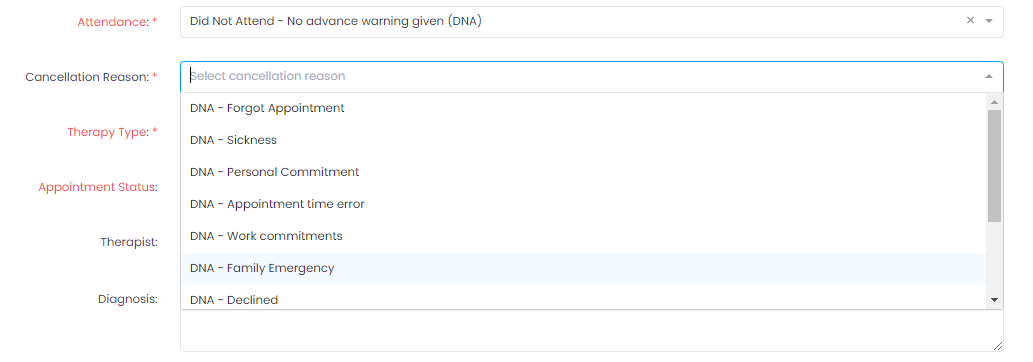The width and height of the screenshot is (1033, 362).
Task: Click the dropdown list scroll down arrow
Action: coord(994,300)
